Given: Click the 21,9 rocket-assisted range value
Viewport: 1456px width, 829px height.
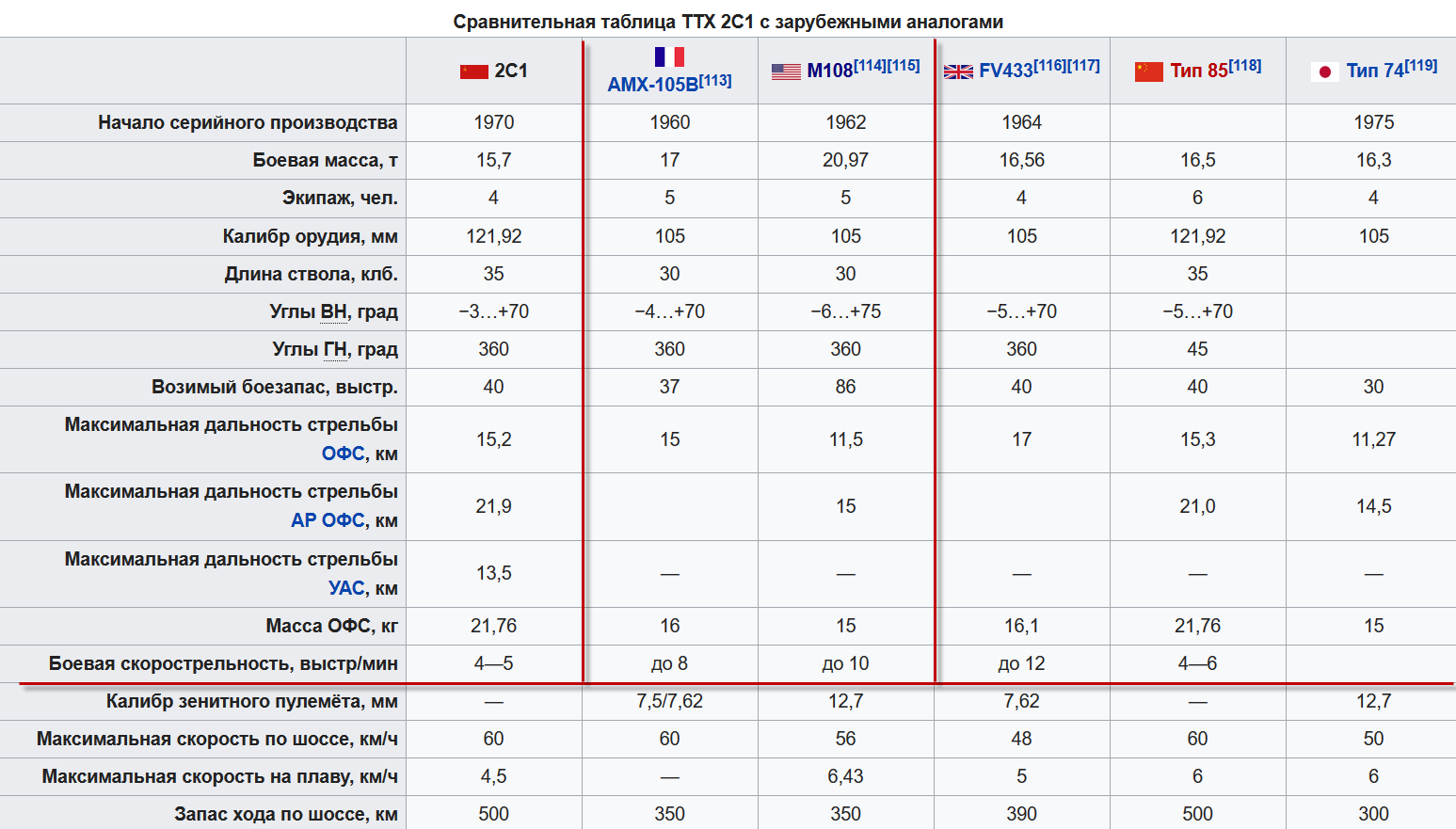Looking at the screenshot, I should point(494,506).
